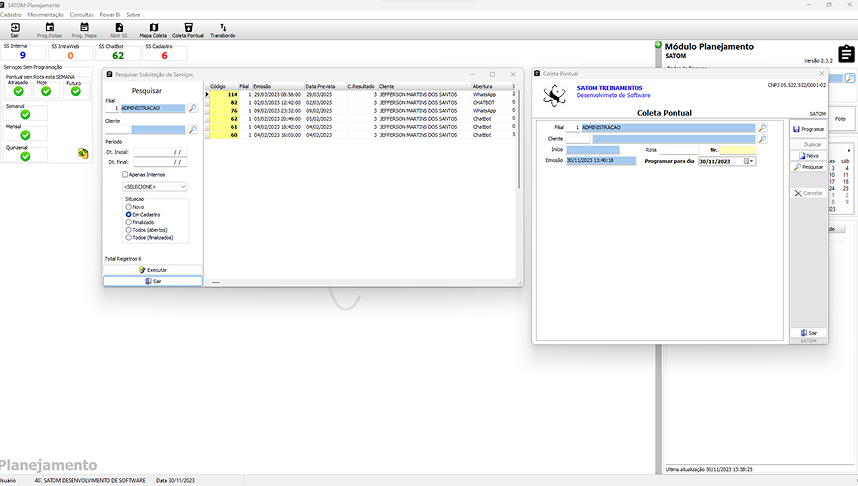Click the Dt. Inicial date field

[160, 151]
